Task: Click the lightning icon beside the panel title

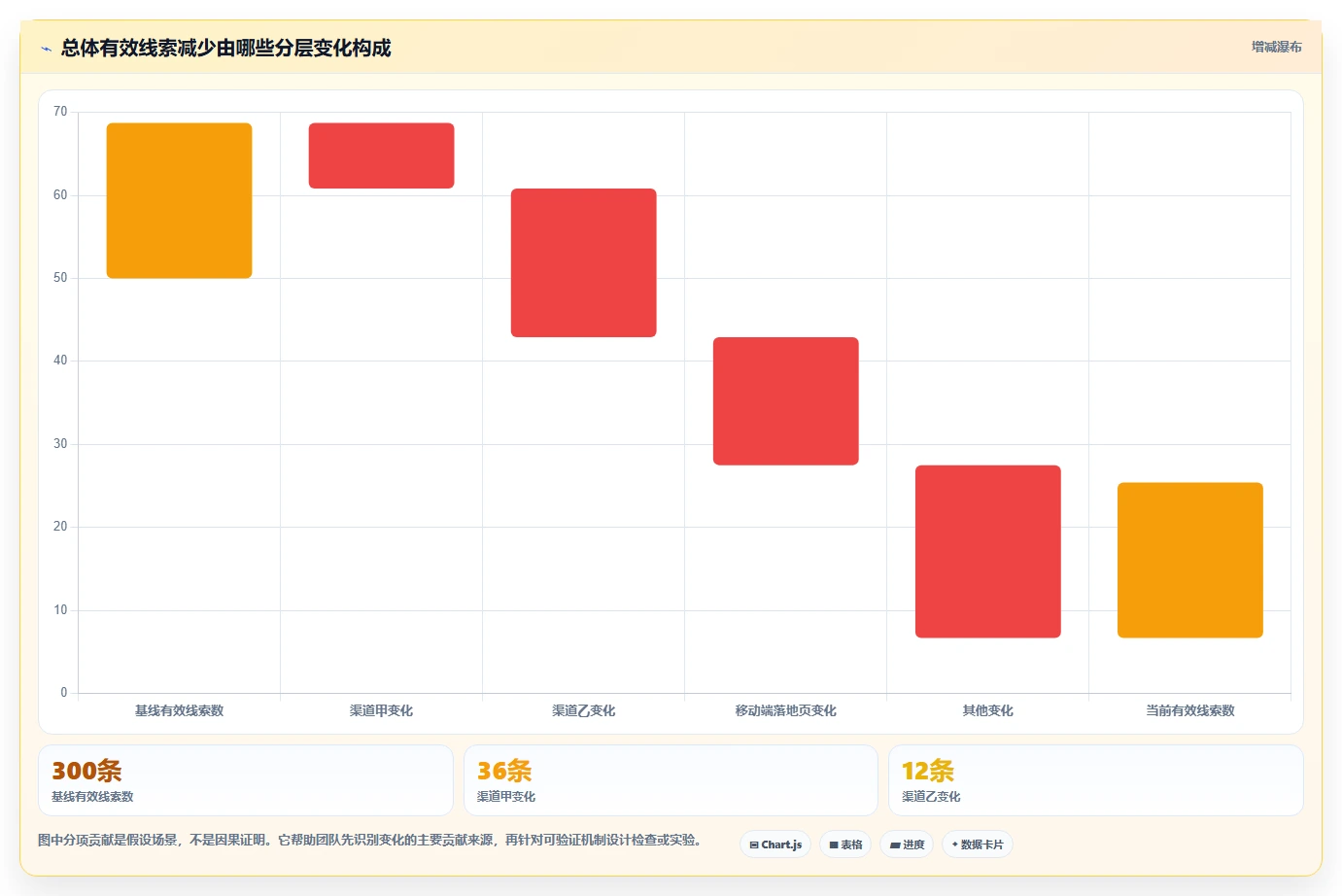Action: [46, 49]
